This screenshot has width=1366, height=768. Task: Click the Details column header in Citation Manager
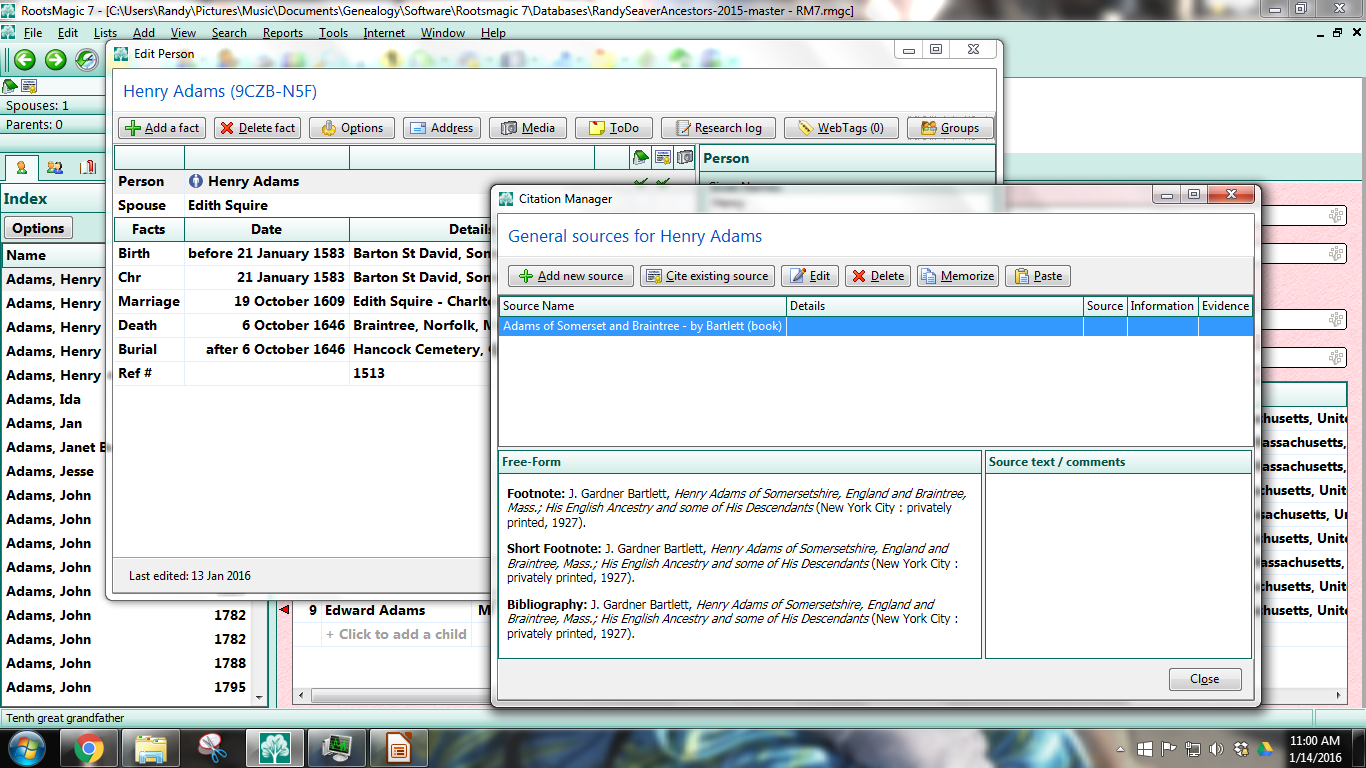click(x=934, y=306)
